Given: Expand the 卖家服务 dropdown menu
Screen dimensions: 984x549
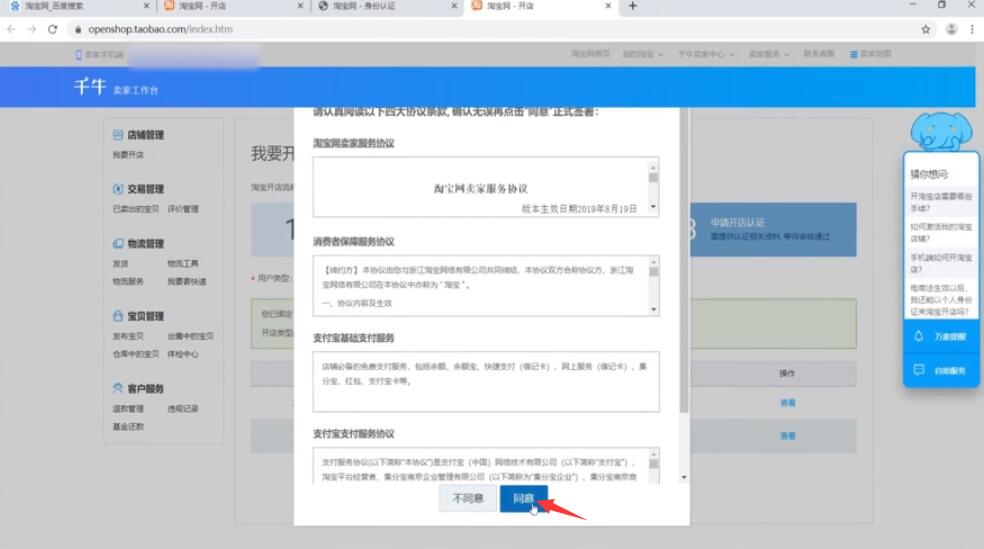Looking at the screenshot, I should (770, 54).
